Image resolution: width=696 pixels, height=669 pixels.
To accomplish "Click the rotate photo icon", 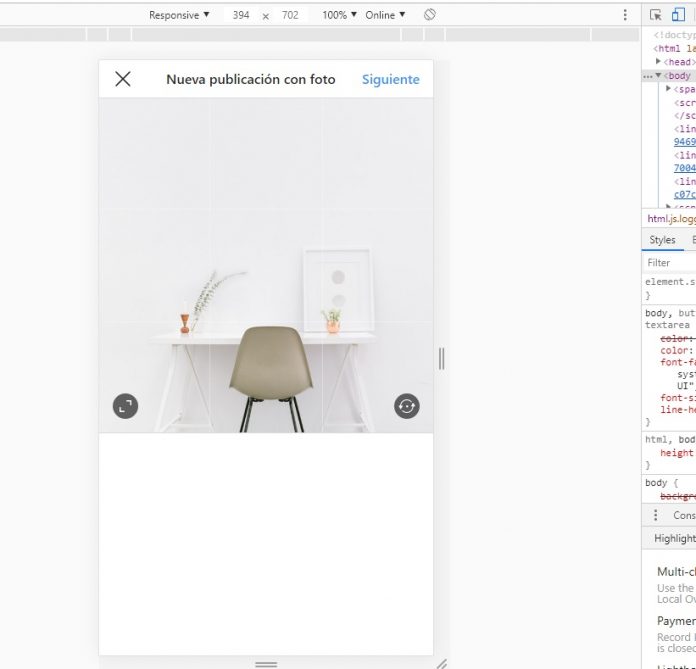I will tap(407, 406).
